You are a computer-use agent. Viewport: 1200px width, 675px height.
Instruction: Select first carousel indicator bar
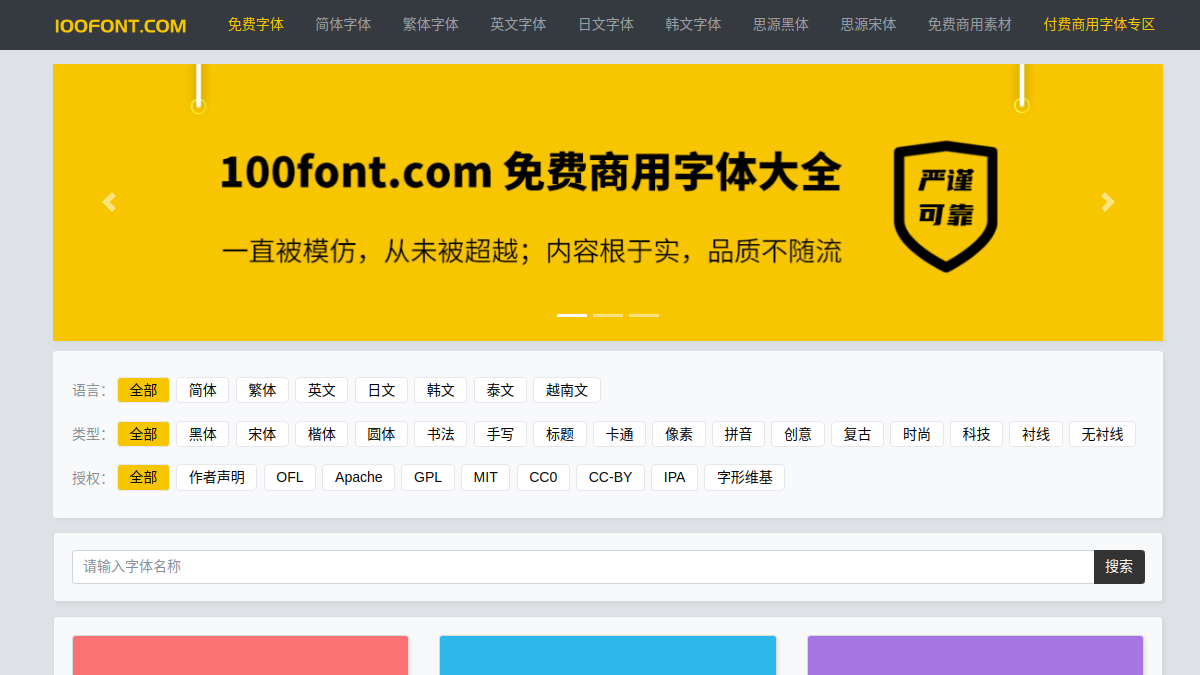pyautogui.click(x=572, y=315)
